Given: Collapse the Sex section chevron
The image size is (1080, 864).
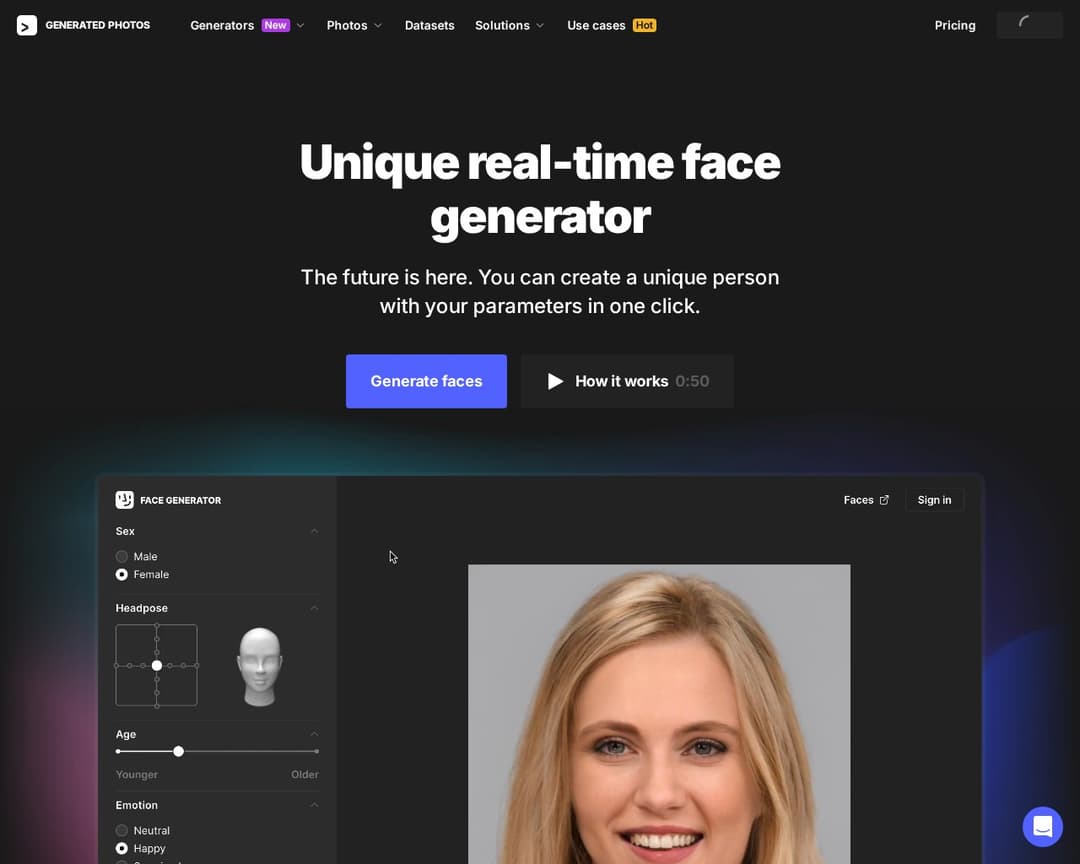Looking at the screenshot, I should click(x=314, y=531).
